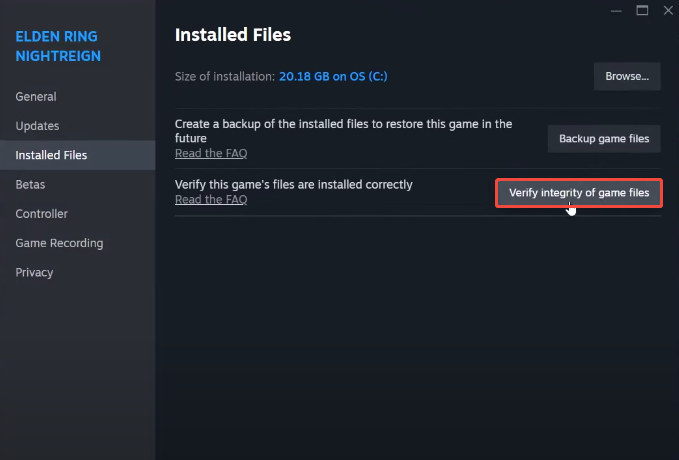
Task: Click the Installed Files page heading
Action: [233, 35]
